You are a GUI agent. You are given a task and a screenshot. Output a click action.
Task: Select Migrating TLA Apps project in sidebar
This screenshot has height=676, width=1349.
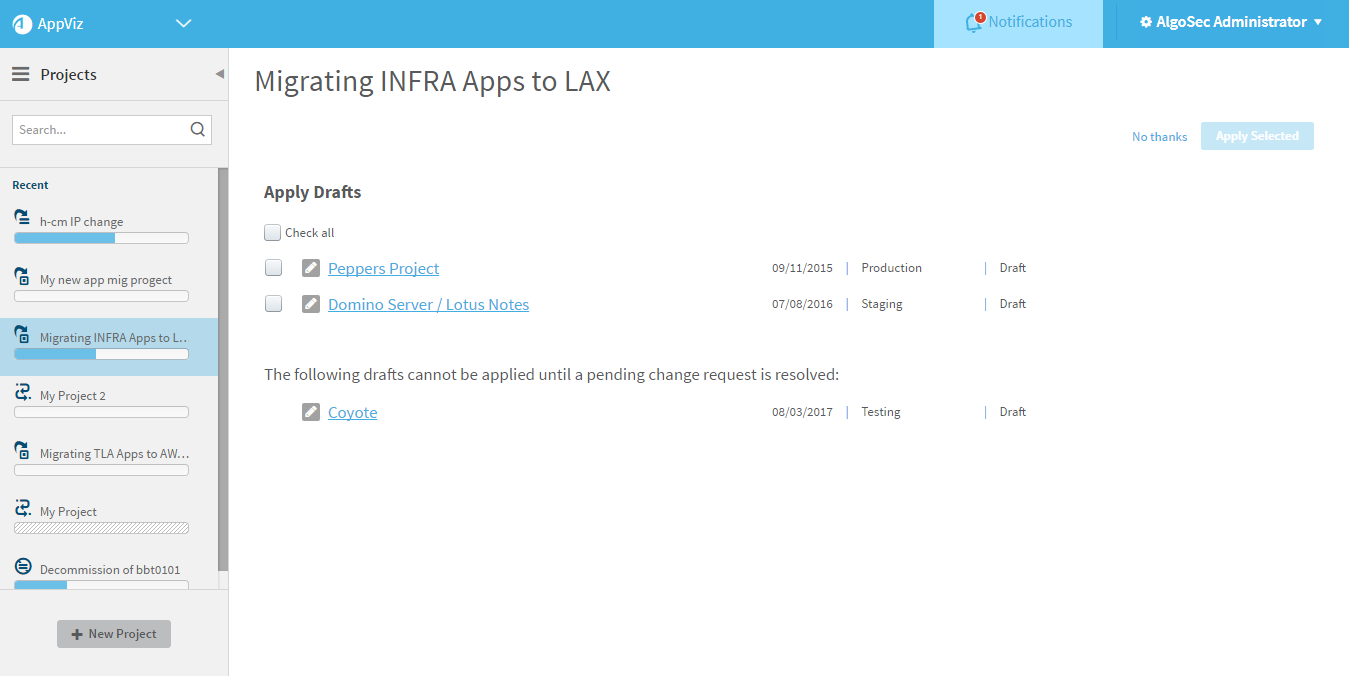[x=113, y=454]
